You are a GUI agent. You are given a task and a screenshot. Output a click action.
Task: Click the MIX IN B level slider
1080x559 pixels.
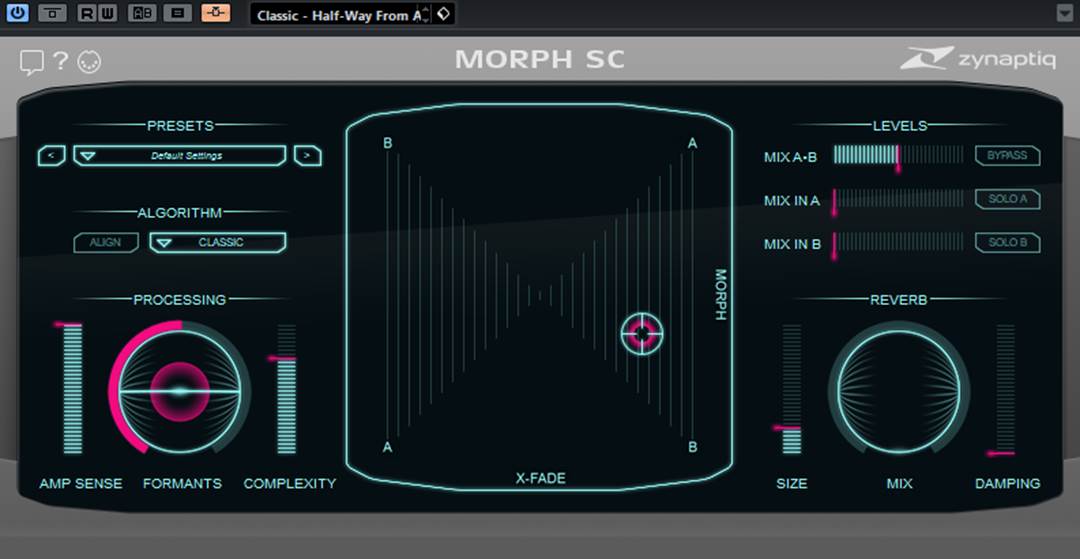[x=898, y=243]
